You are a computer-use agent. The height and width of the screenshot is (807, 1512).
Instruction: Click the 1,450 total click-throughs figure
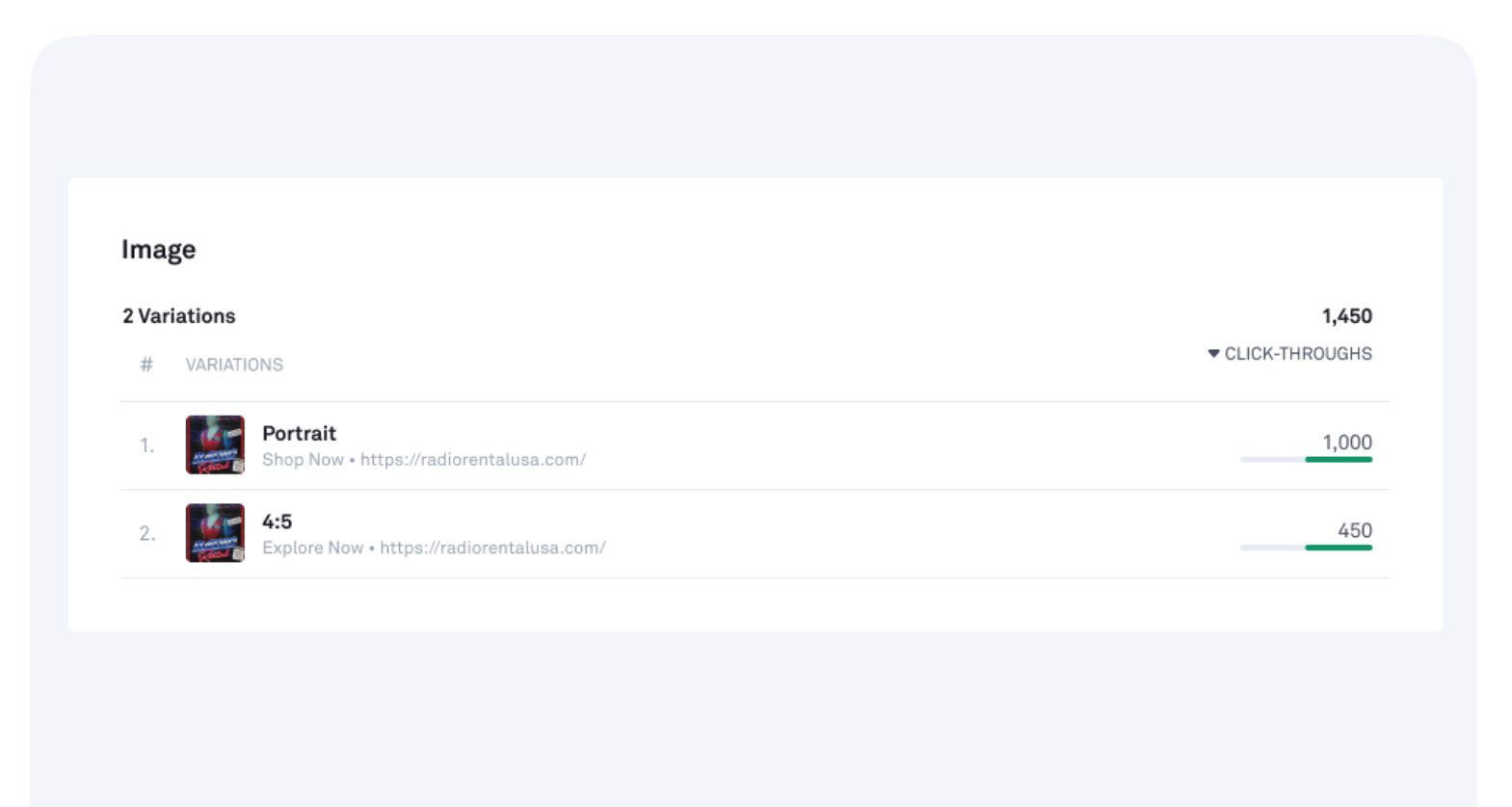click(x=1346, y=316)
